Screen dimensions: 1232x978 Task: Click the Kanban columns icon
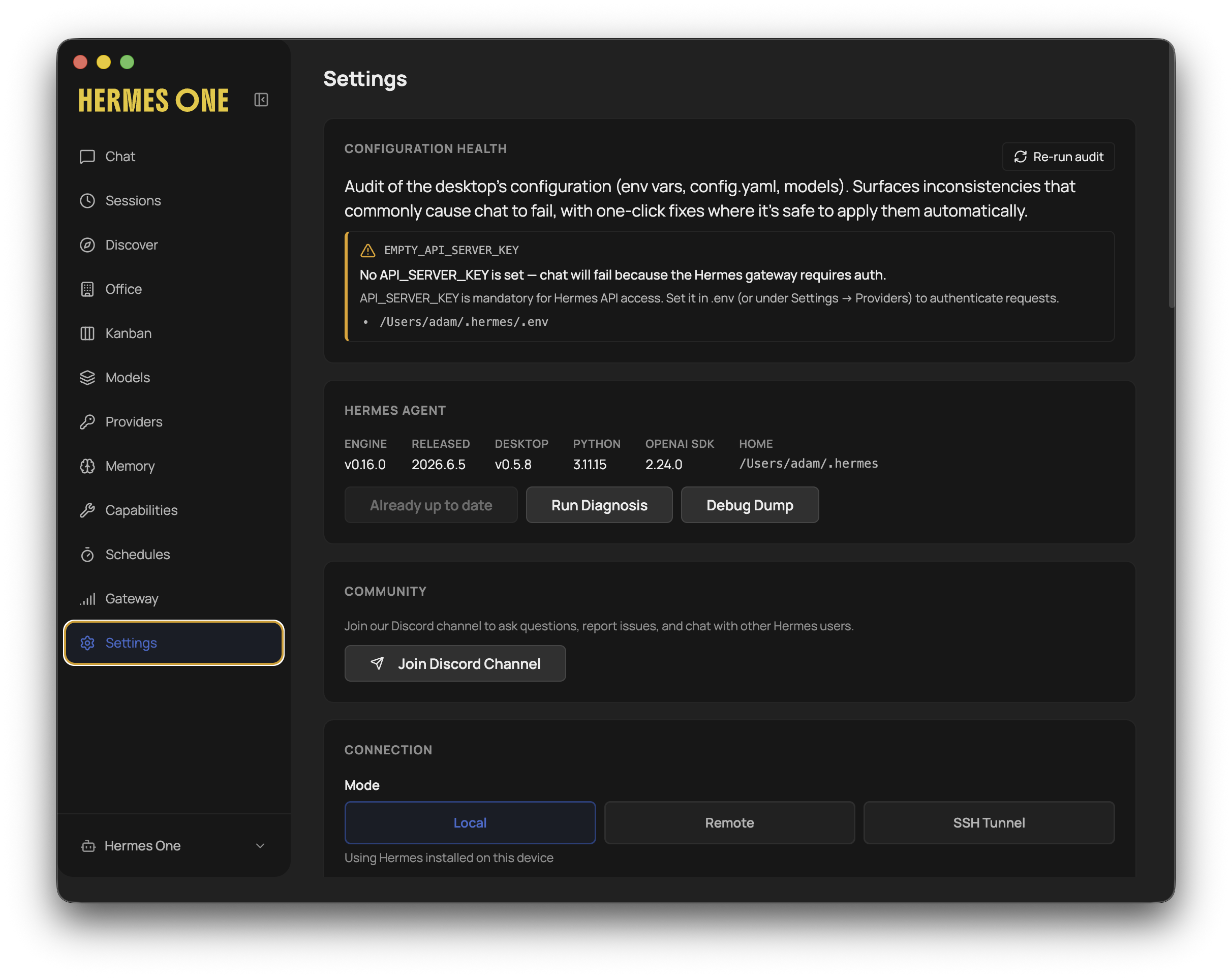pyautogui.click(x=87, y=333)
